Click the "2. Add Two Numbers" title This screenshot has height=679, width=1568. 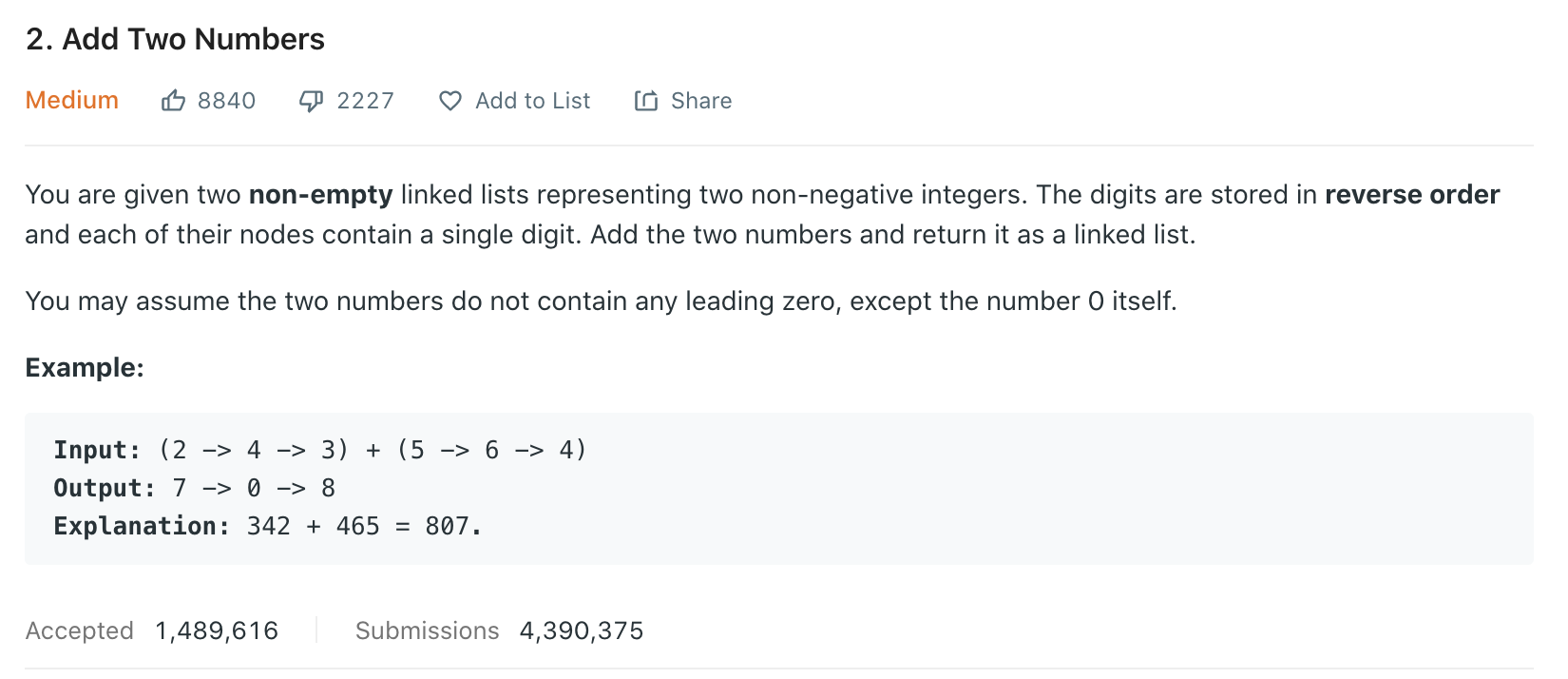pos(176,39)
